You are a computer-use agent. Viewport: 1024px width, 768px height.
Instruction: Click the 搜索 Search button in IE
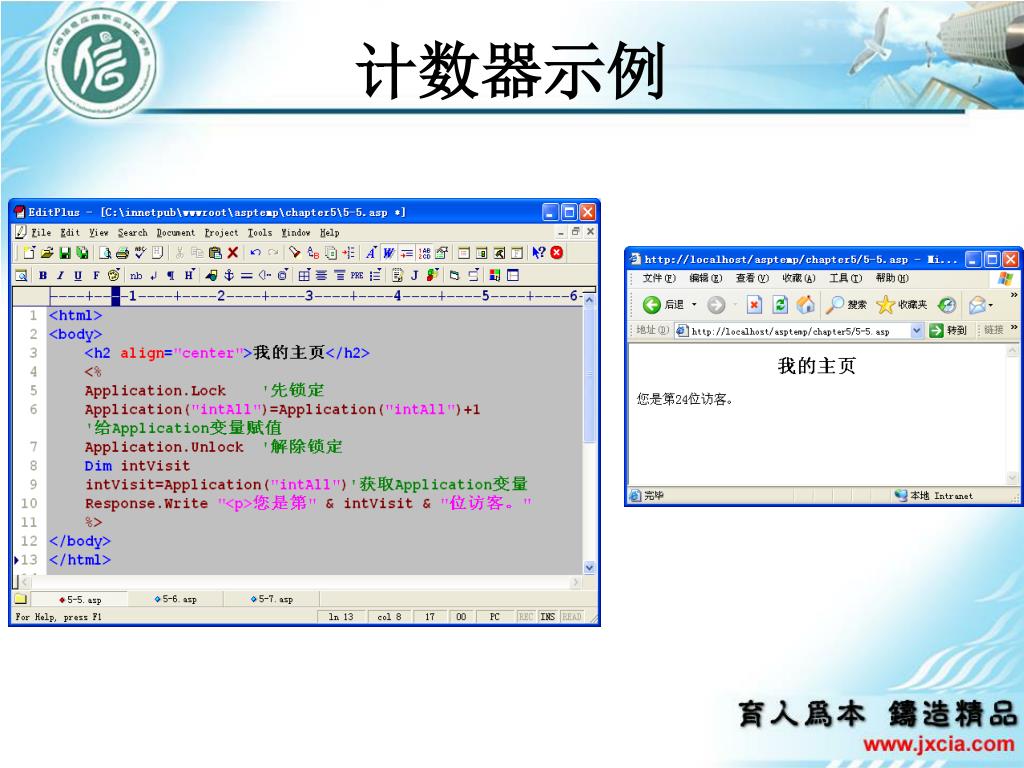tap(846, 304)
